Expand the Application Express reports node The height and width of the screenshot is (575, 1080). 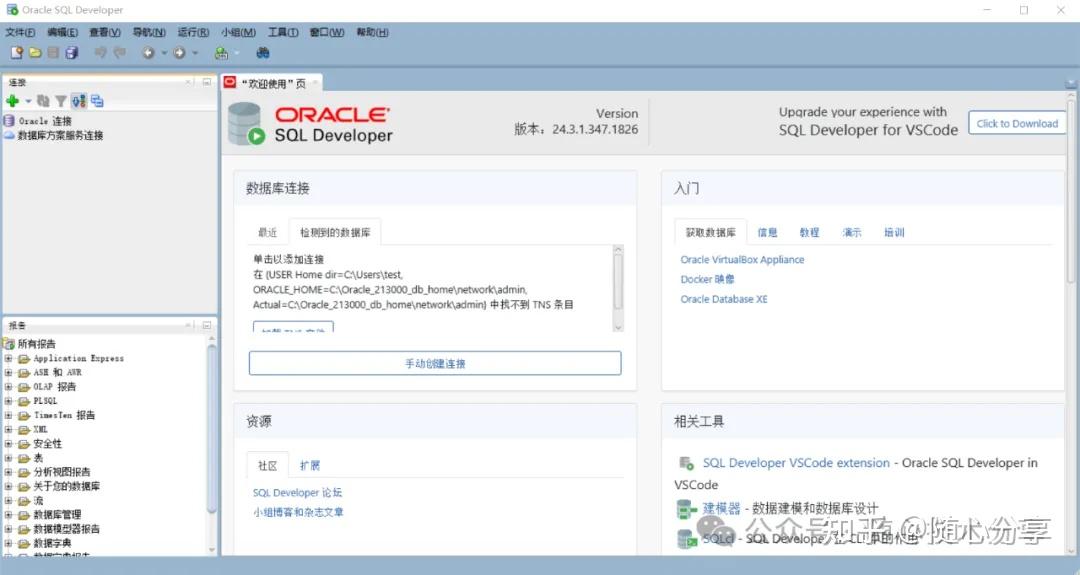(8, 359)
